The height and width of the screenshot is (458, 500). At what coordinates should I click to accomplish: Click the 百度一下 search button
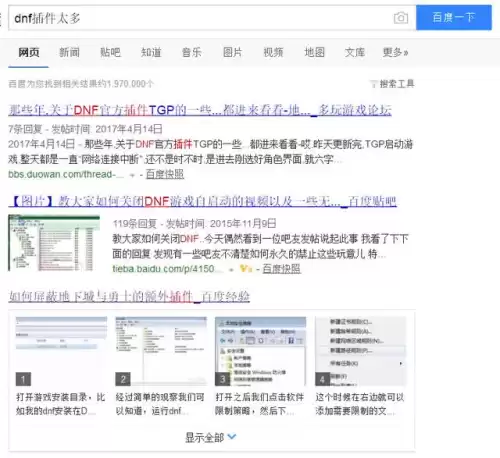[454, 17]
